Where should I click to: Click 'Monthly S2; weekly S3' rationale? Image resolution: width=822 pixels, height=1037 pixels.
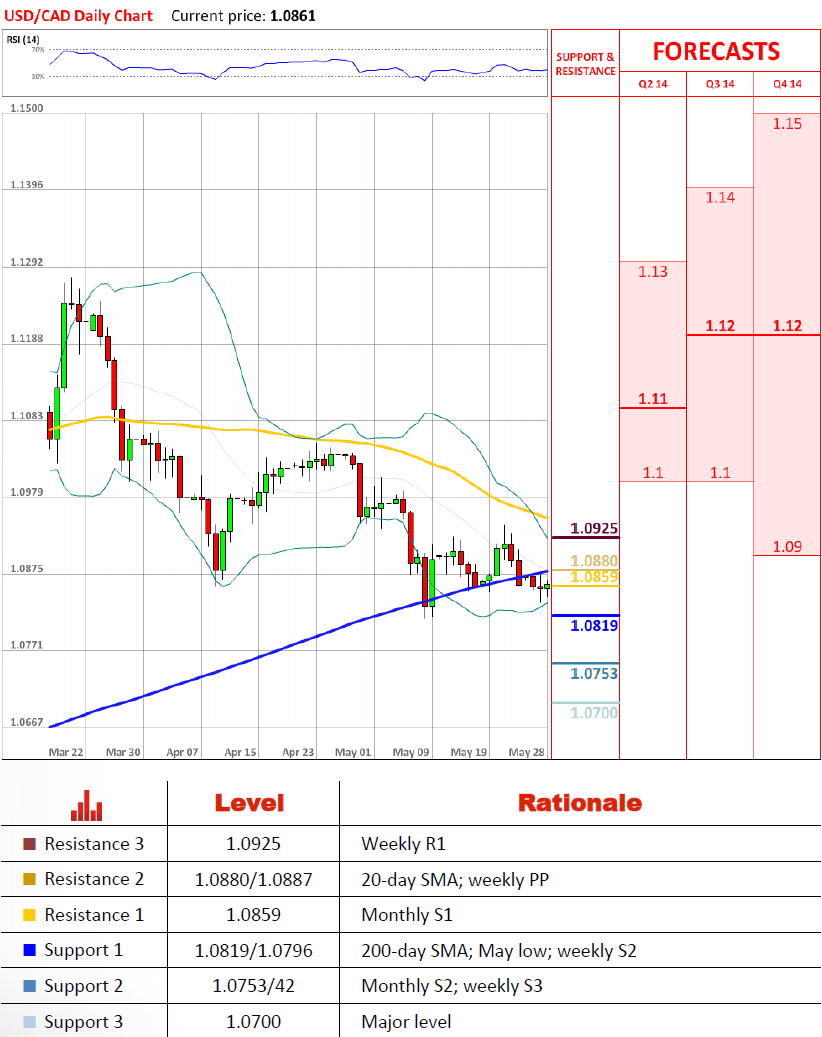452,986
